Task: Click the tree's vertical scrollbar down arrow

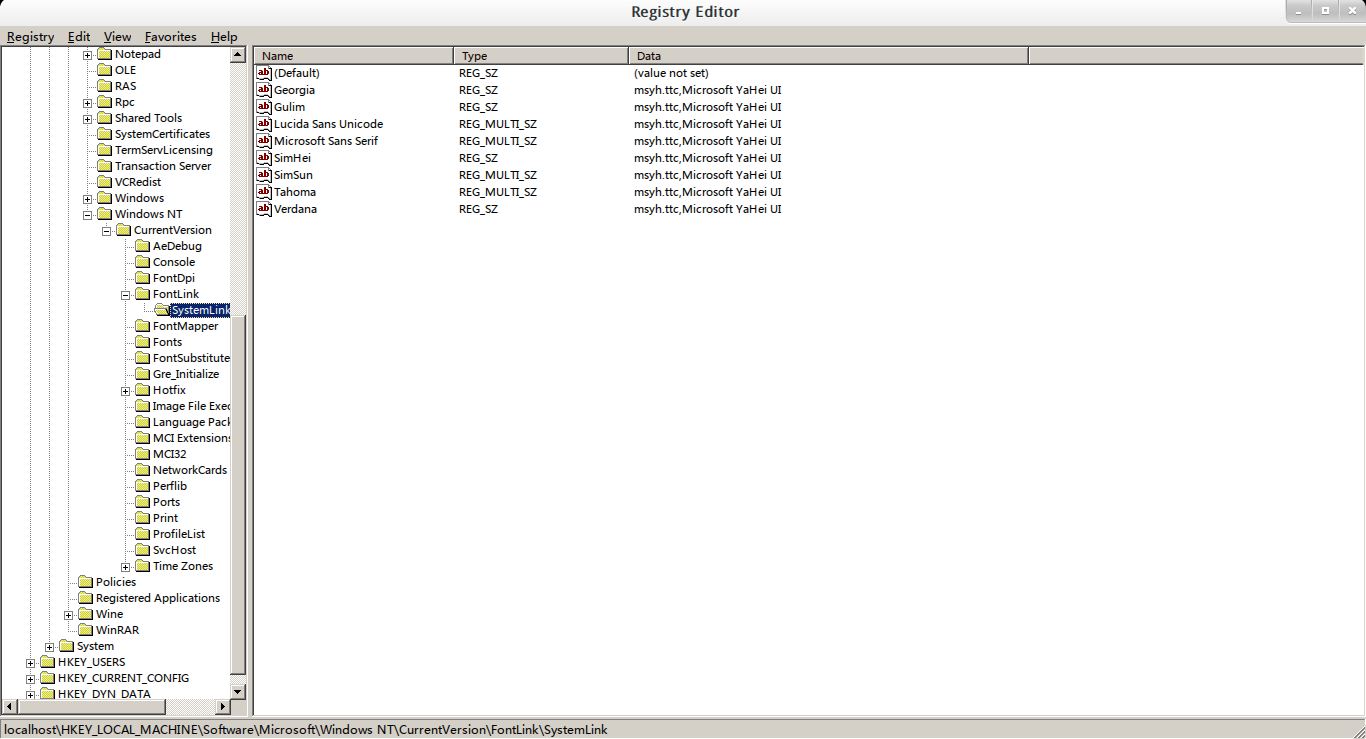Action: [237, 691]
